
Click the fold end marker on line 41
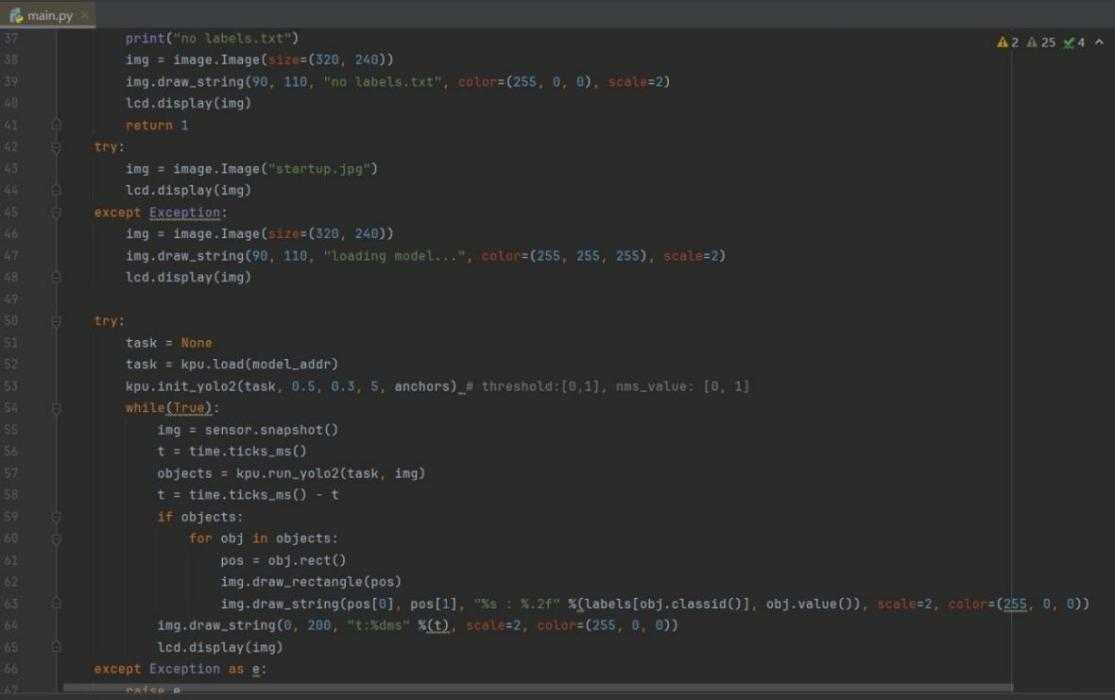pyautogui.click(x=57, y=126)
